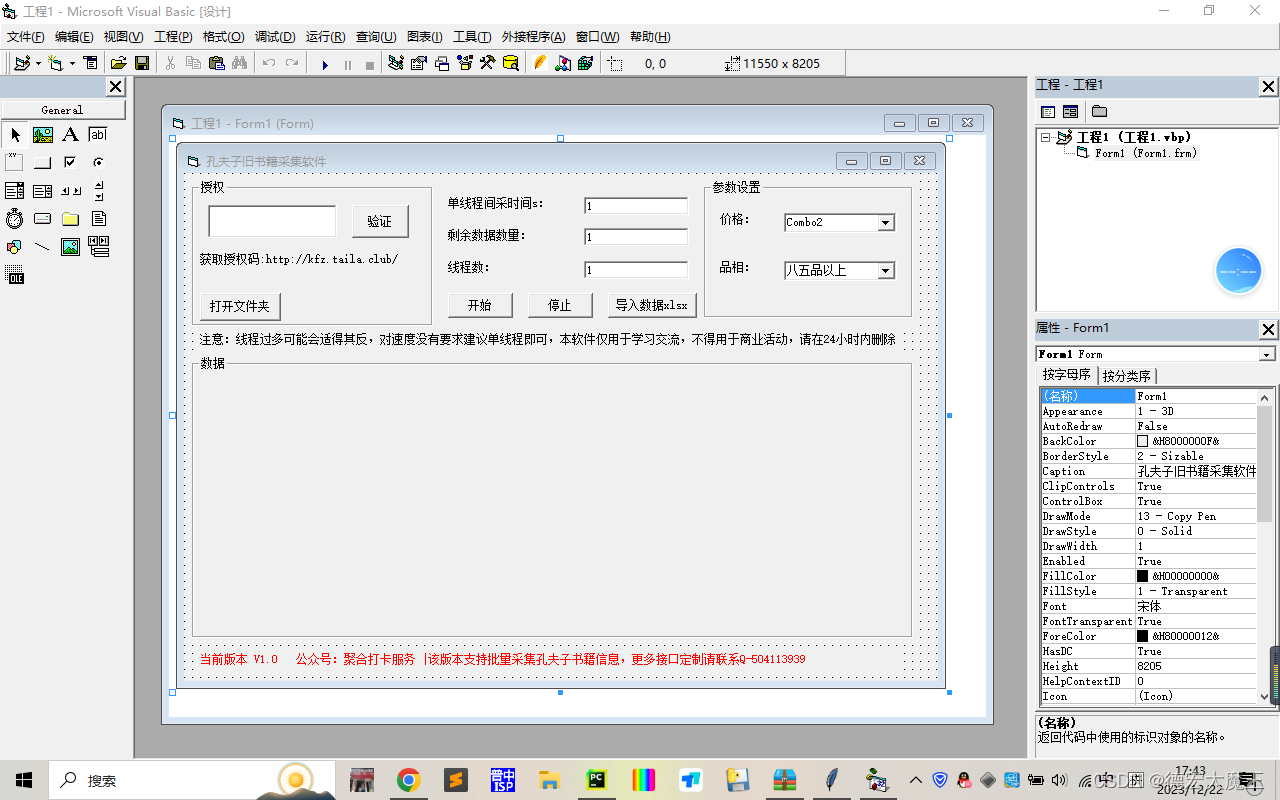
Task: Switch to the 按分类序 properties tab
Action: tap(1127, 376)
